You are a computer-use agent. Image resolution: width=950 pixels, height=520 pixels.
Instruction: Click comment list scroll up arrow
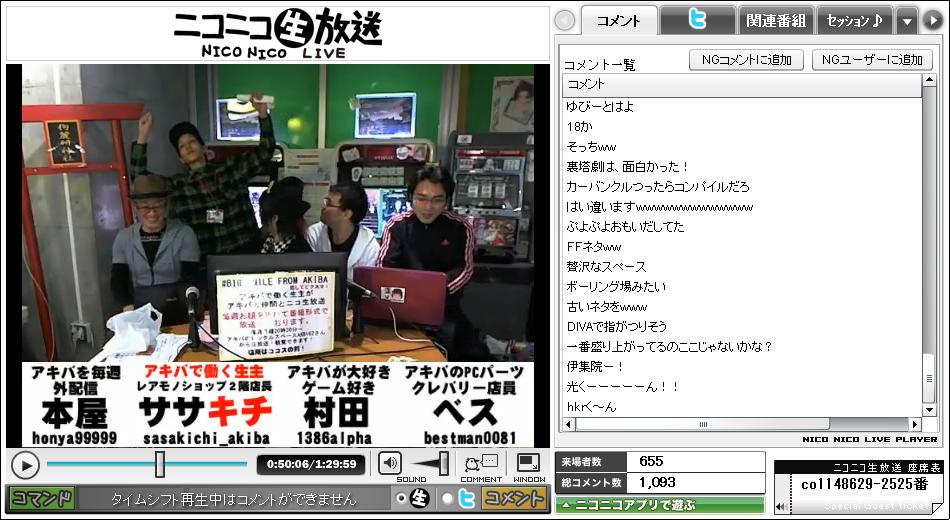click(x=929, y=81)
